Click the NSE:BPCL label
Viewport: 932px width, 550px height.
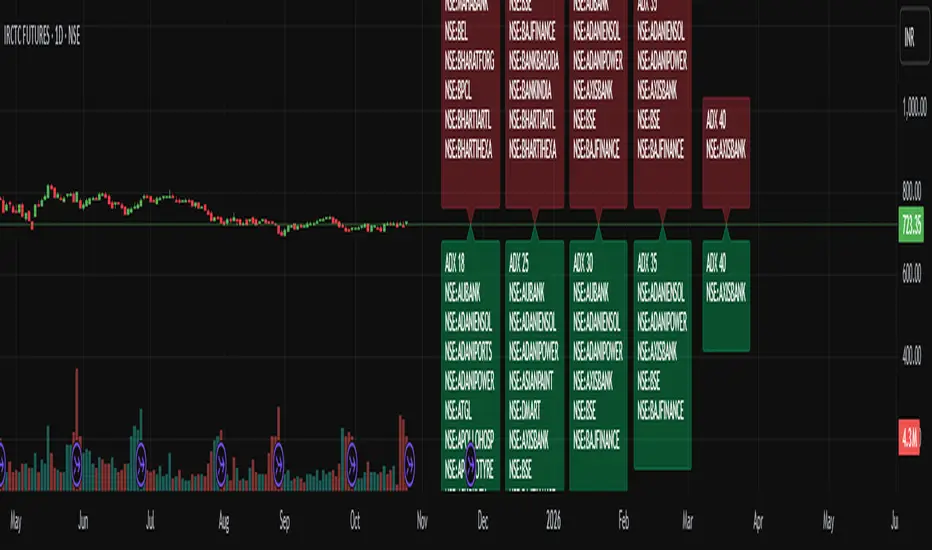coord(458,90)
